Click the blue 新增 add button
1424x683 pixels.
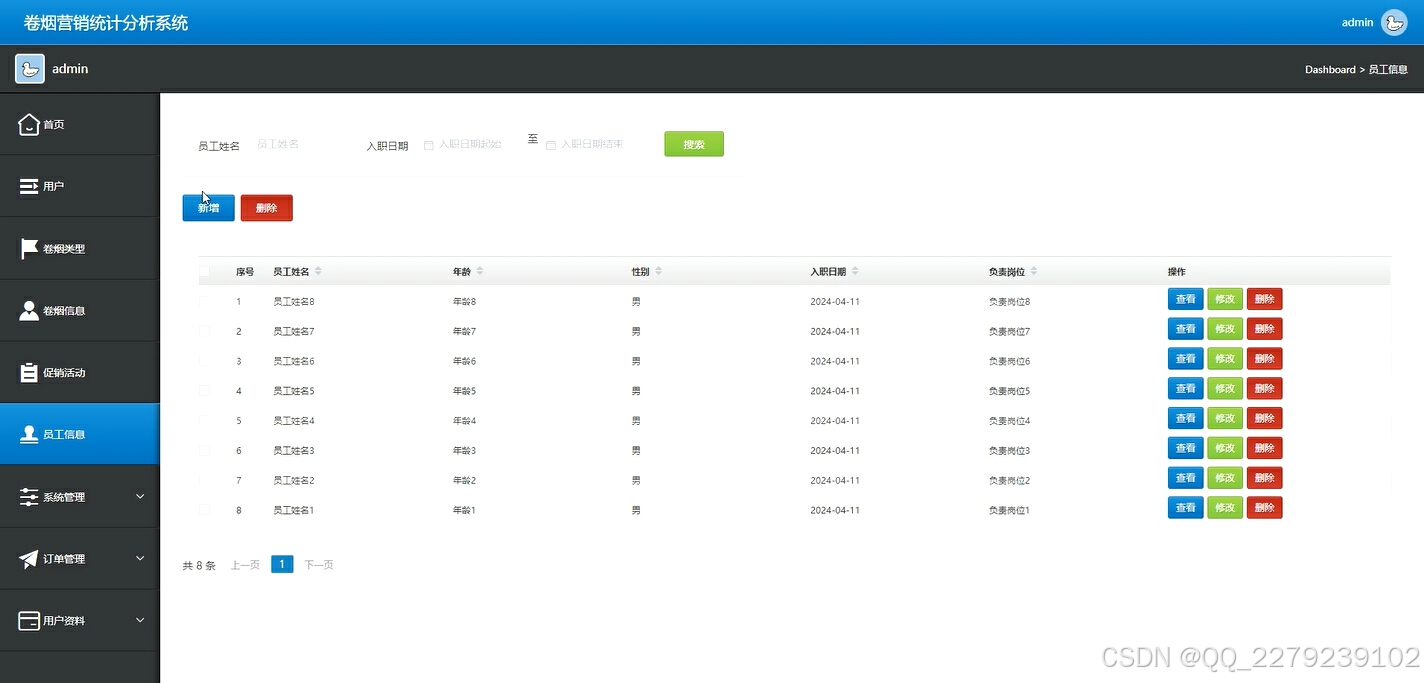(208, 207)
